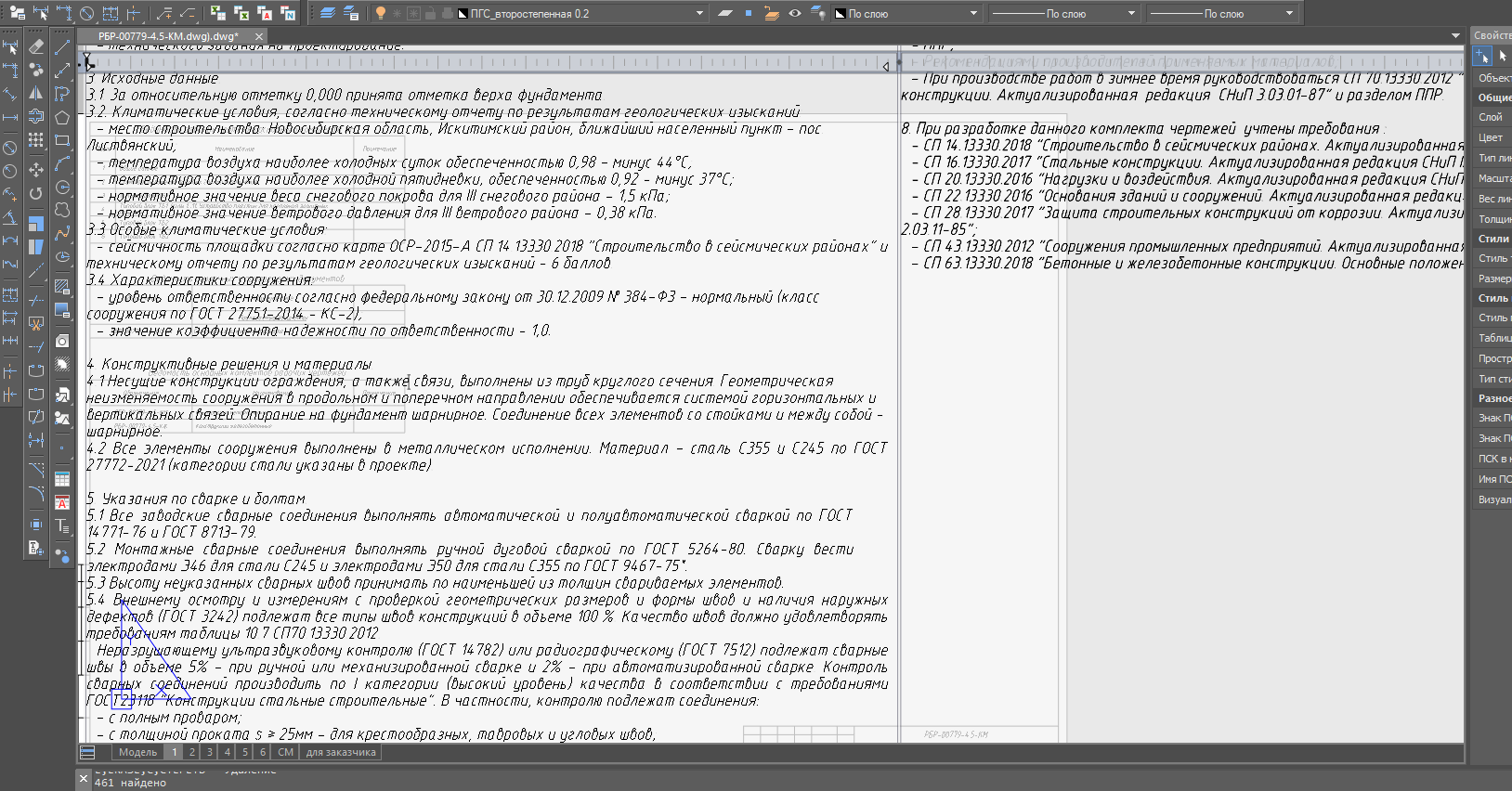
Task: Close the command line panel
Action: 83,778
